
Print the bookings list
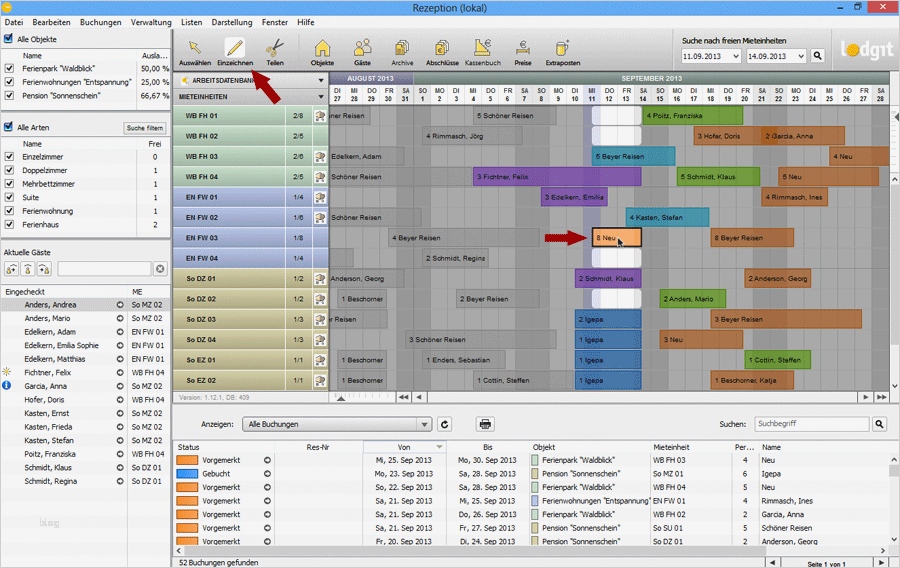(485, 424)
